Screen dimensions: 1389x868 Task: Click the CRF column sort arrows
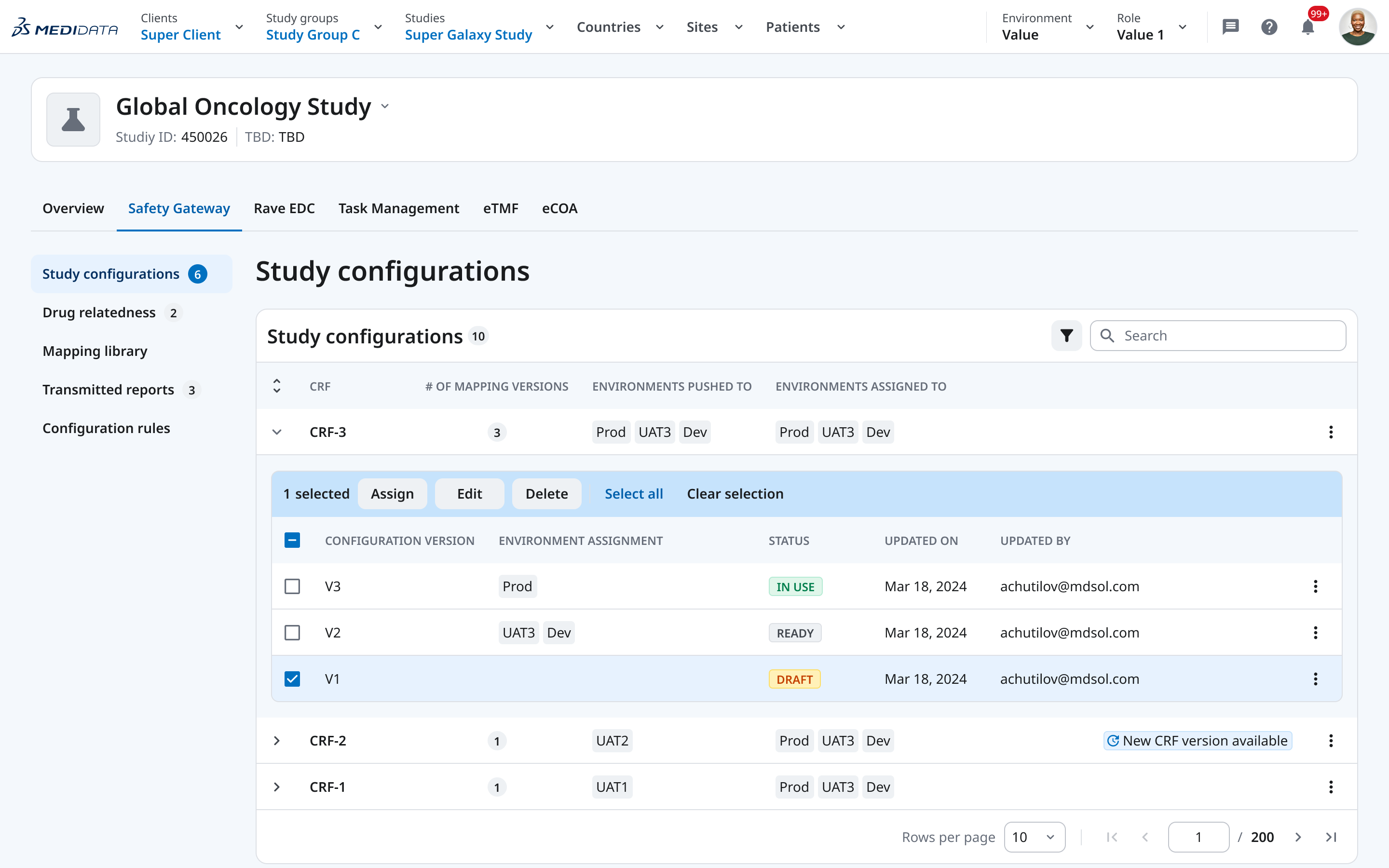pyautogui.click(x=277, y=386)
